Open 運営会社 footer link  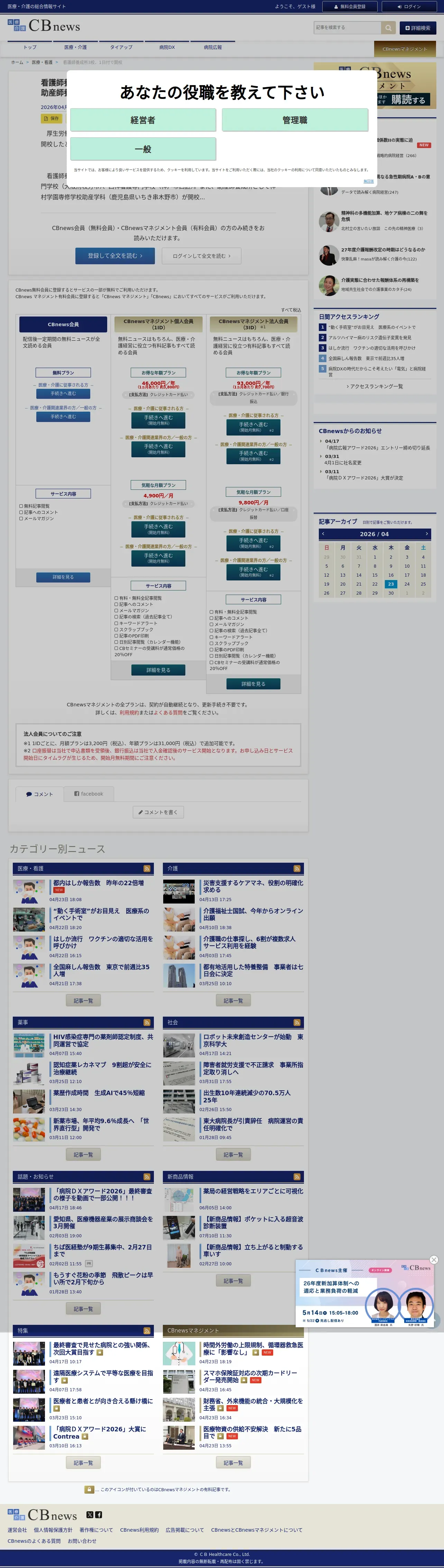click(x=17, y=1530)
